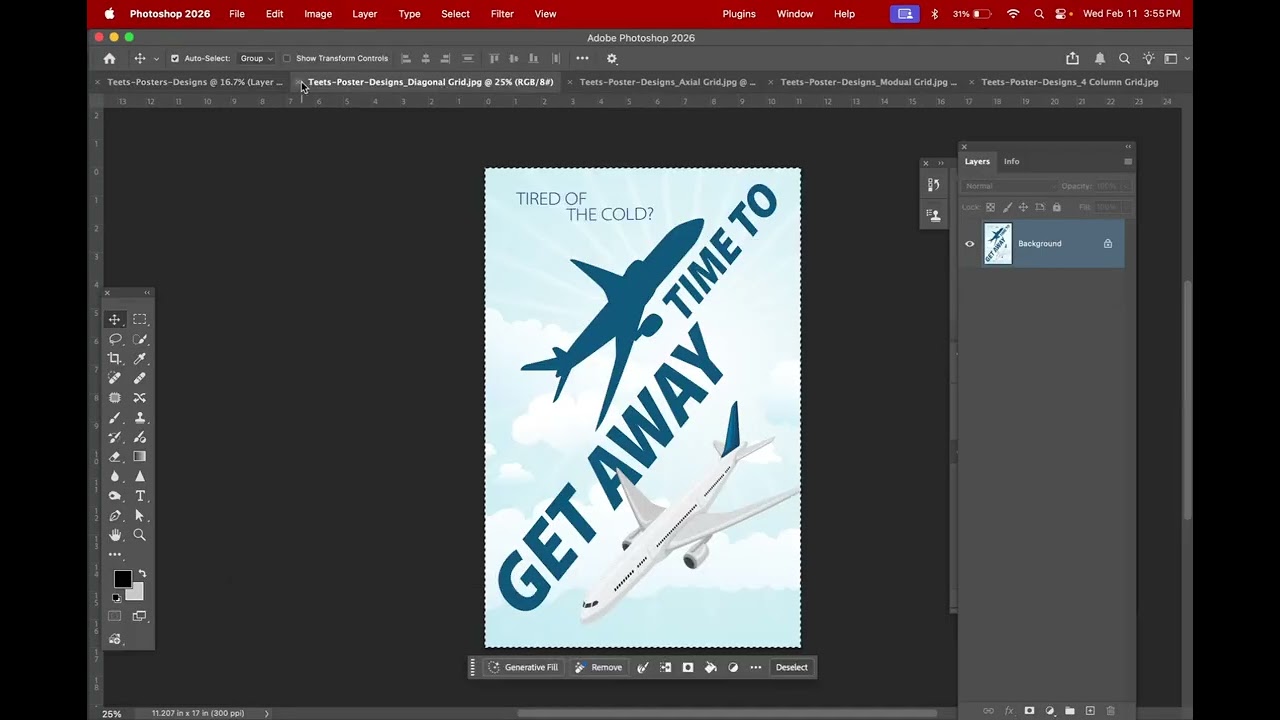
Task: Select the Gradient tool
Action: pos(140,457)
